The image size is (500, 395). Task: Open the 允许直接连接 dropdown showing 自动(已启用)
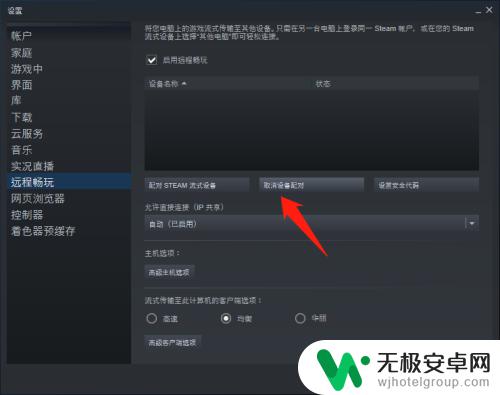click(312, 224)
